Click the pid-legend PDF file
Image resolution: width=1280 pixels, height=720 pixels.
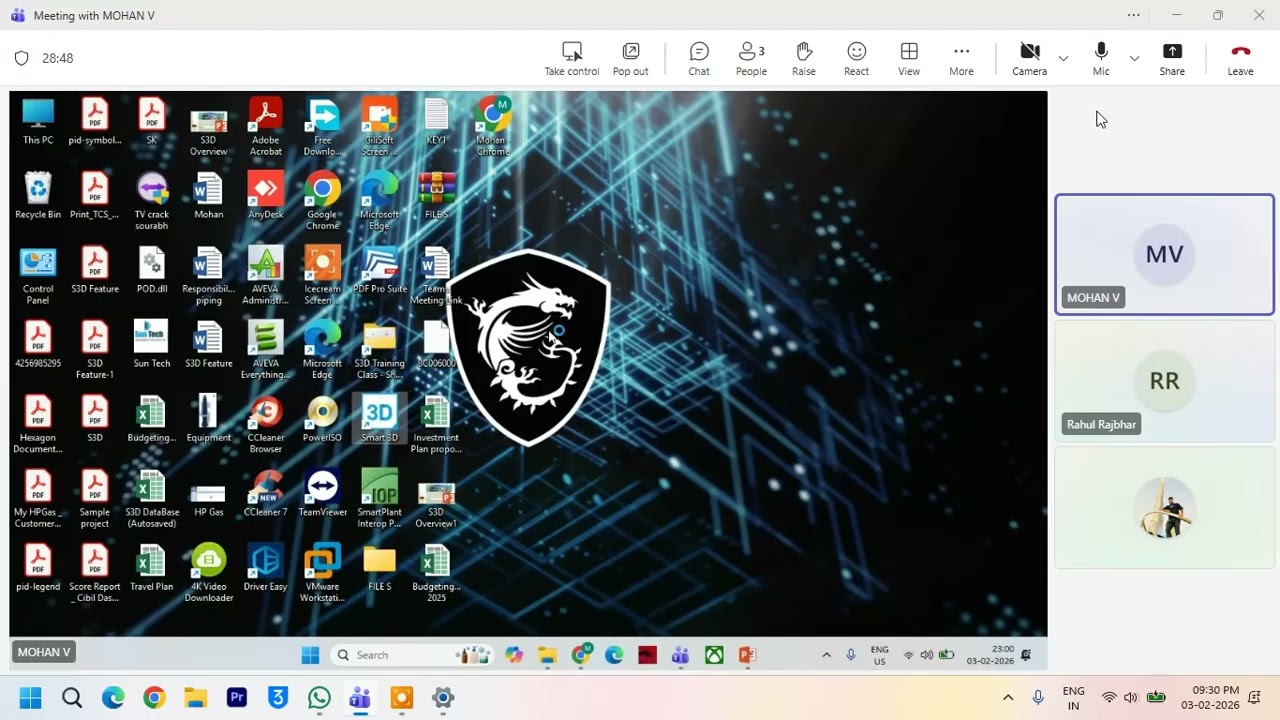[x=38, y=567]
